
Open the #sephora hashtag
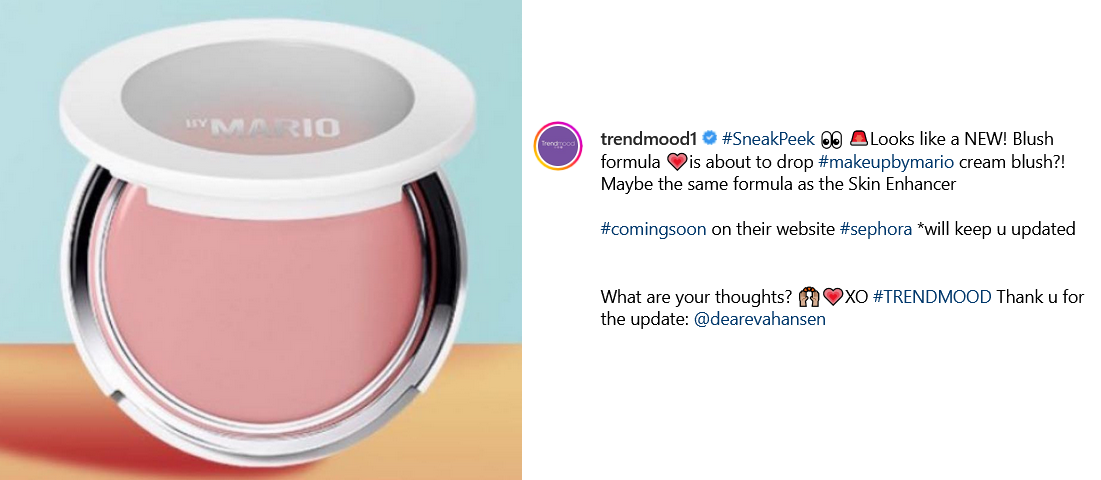[876, 229]
